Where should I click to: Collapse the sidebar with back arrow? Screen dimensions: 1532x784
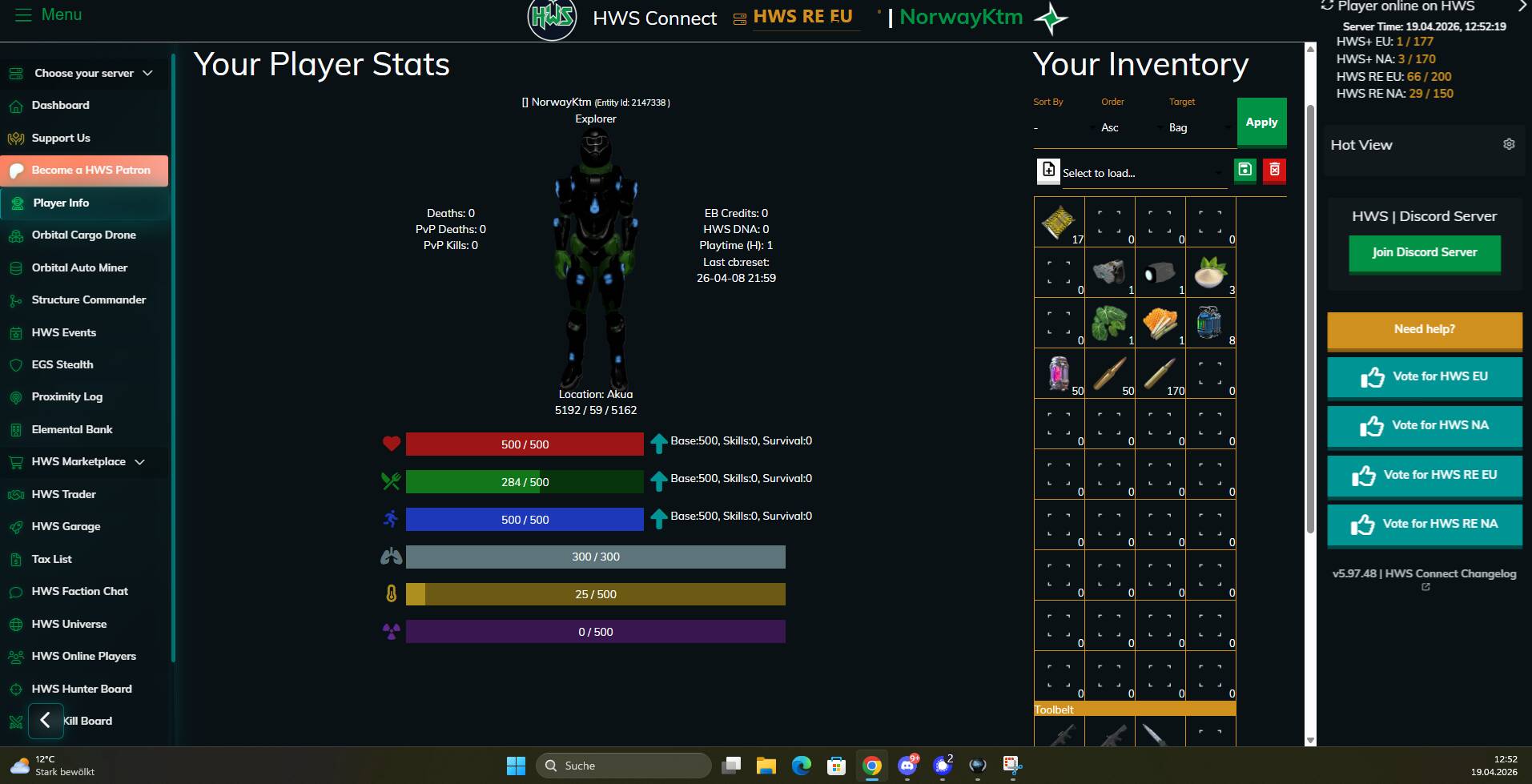[x=46, y=720]
